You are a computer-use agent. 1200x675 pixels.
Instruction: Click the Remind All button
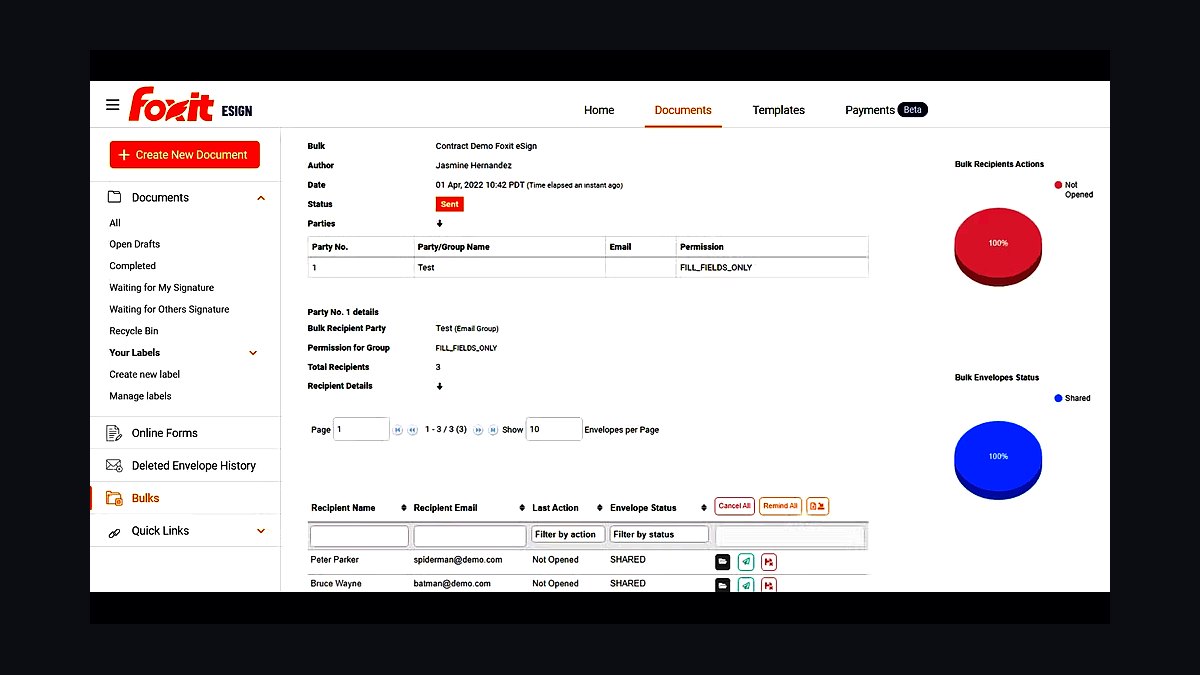click(x=780, y=506)
